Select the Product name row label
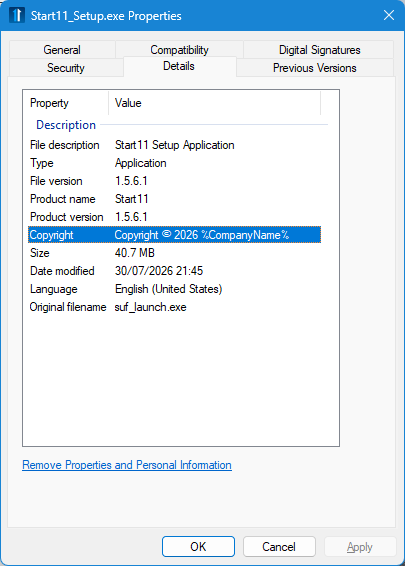Viewport: 405px width, 566px height. (x=62, y=199)
